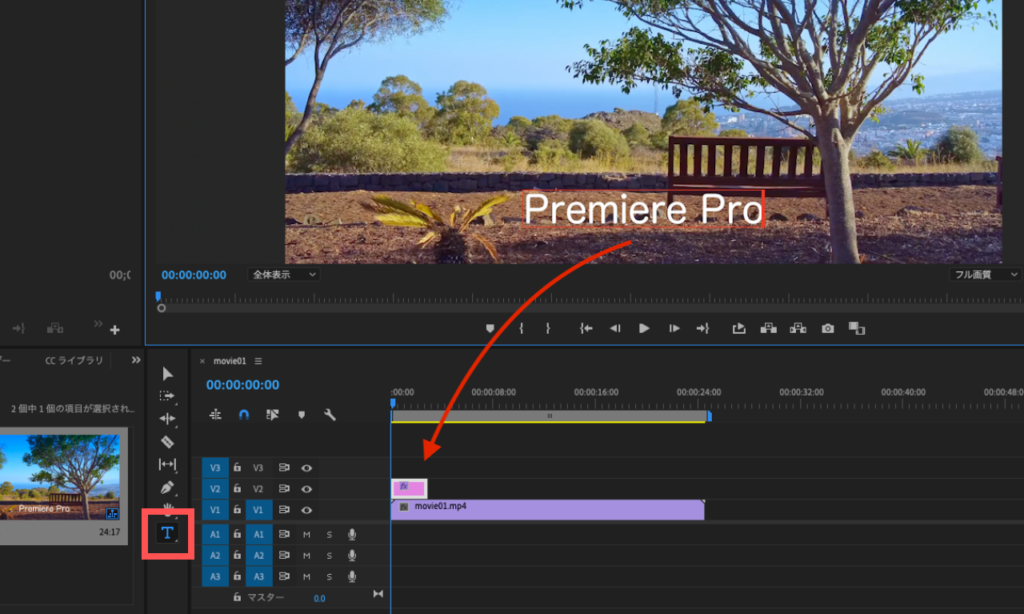Select the Track Select Forward tool
This screenshot has width=1024, height=614.
tap(167, 396)
